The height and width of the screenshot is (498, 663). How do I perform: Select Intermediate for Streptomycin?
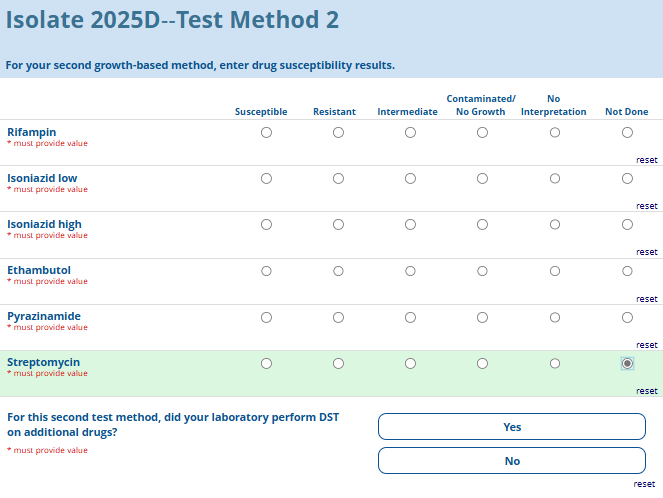[x=410, y=363]
